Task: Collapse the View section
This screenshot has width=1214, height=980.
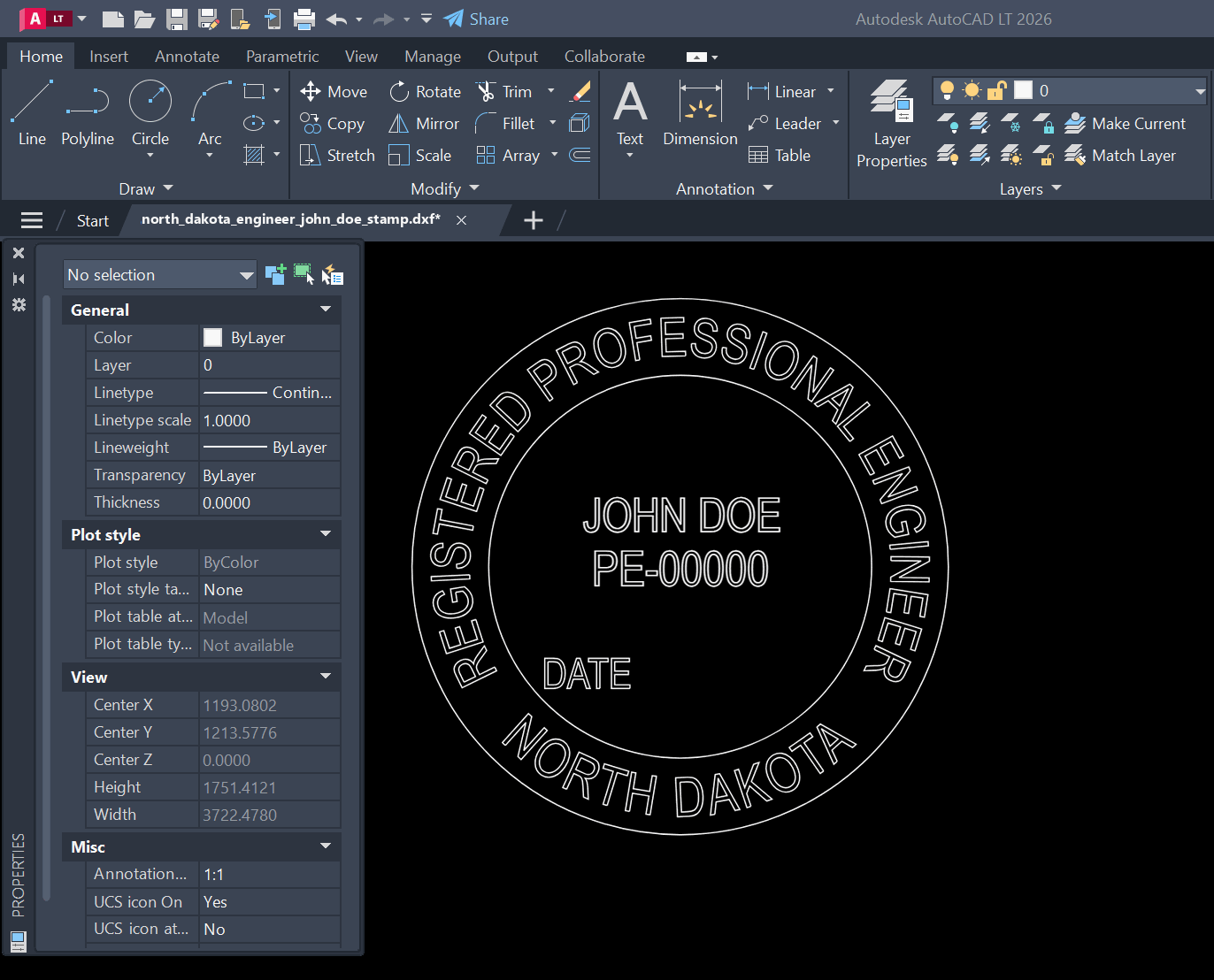Action: point(326,677)
